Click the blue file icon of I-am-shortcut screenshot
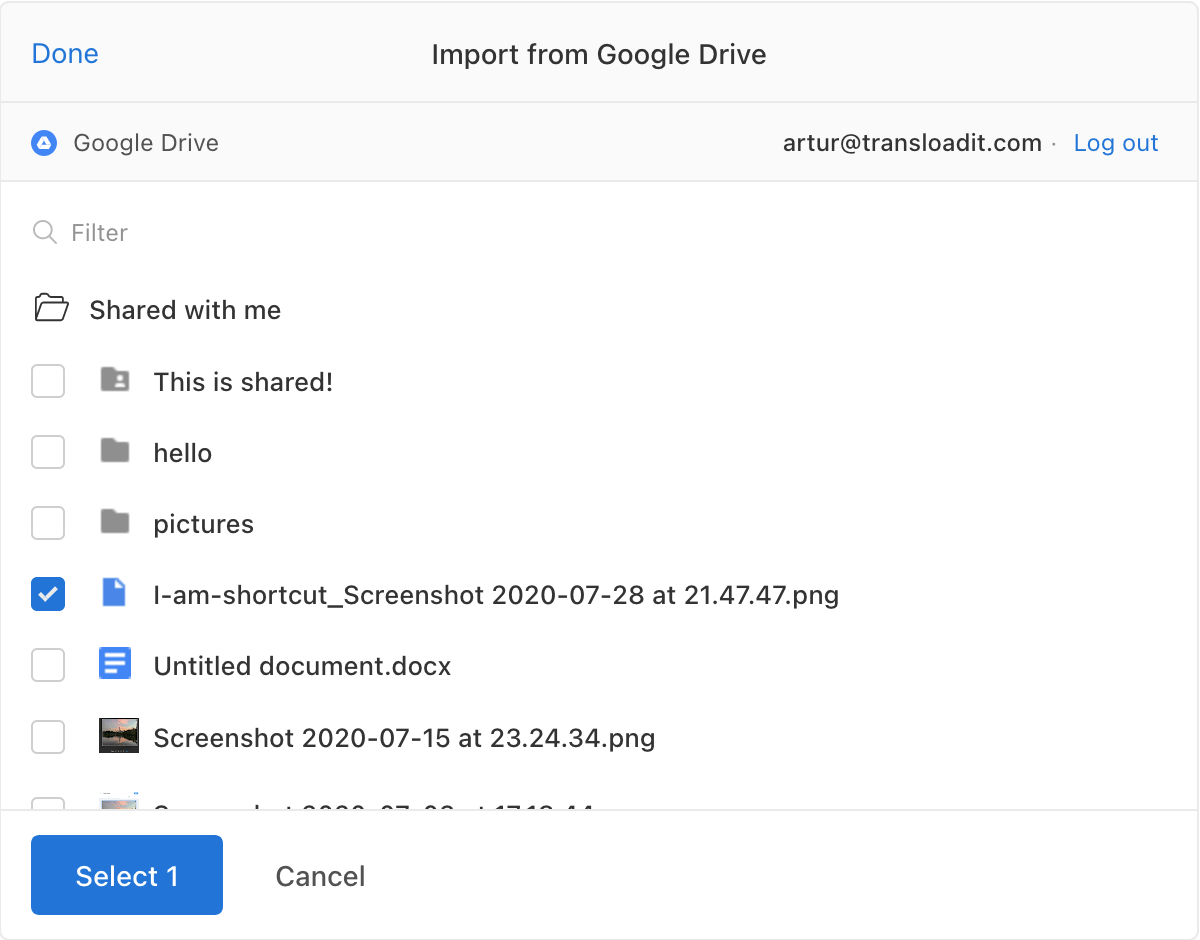The height and width of the screenshot is (940, 1200). pyautogui.click(x=115, y=593)
